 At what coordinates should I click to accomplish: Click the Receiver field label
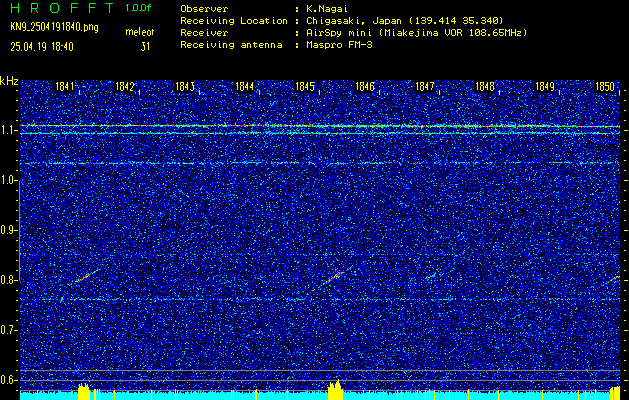204,33
